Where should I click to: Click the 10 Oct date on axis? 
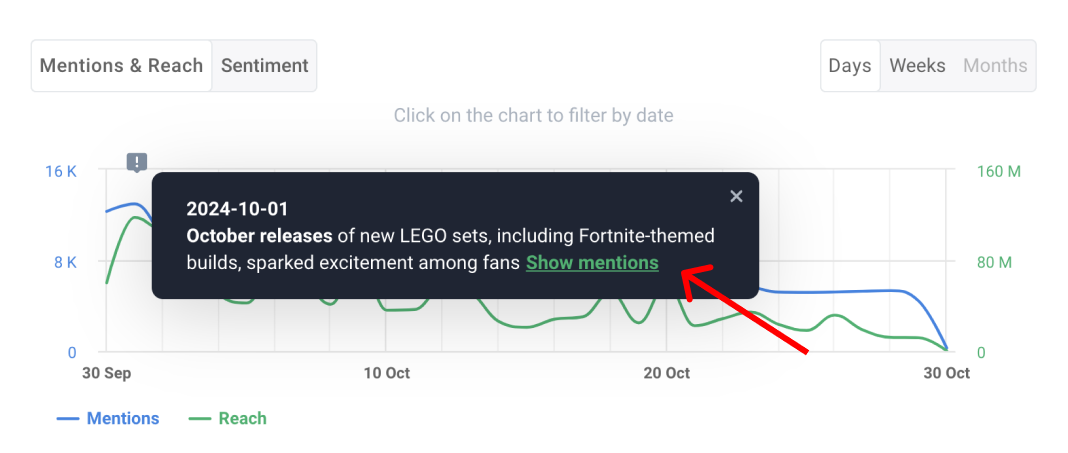click(387, 374)
